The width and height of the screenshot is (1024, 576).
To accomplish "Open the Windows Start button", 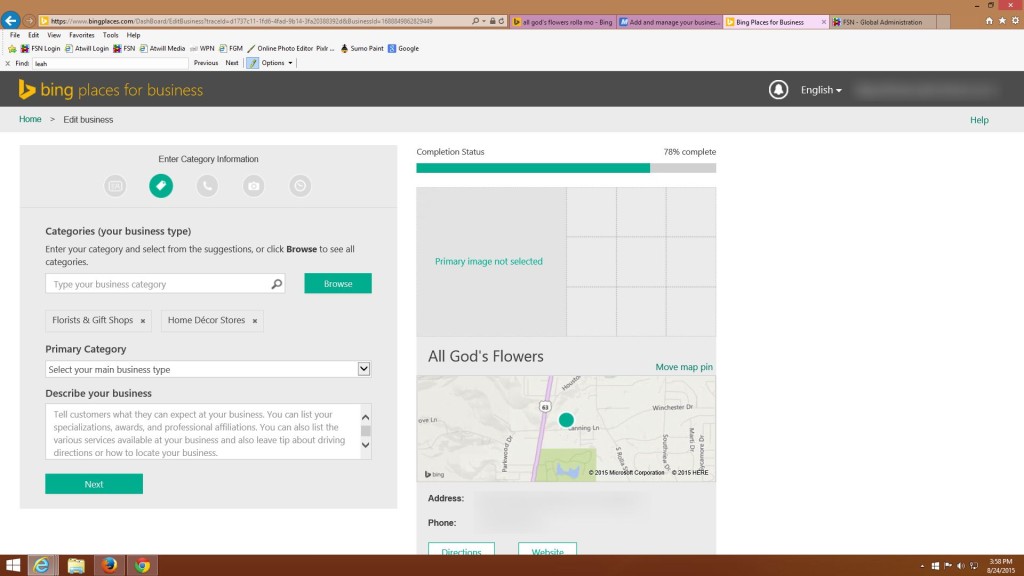I will coord(12,565).
